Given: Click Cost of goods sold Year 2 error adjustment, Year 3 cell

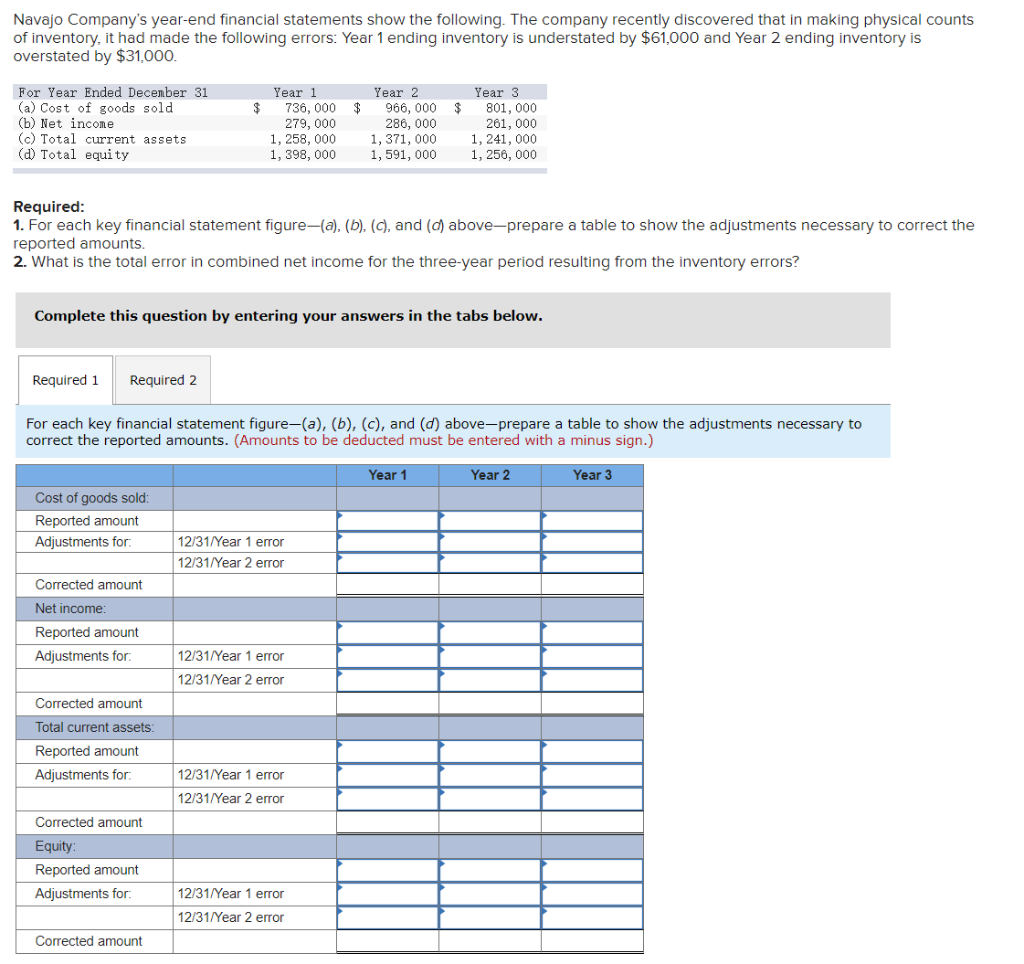Looking at the screenshot, I should click(592, 563).
